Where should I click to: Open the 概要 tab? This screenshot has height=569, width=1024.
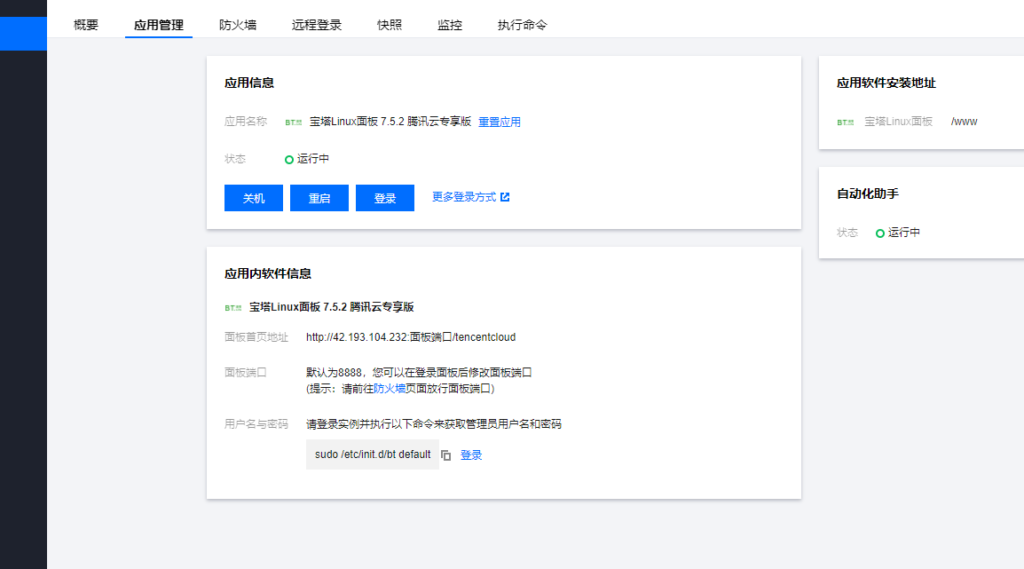coord(86,25)
